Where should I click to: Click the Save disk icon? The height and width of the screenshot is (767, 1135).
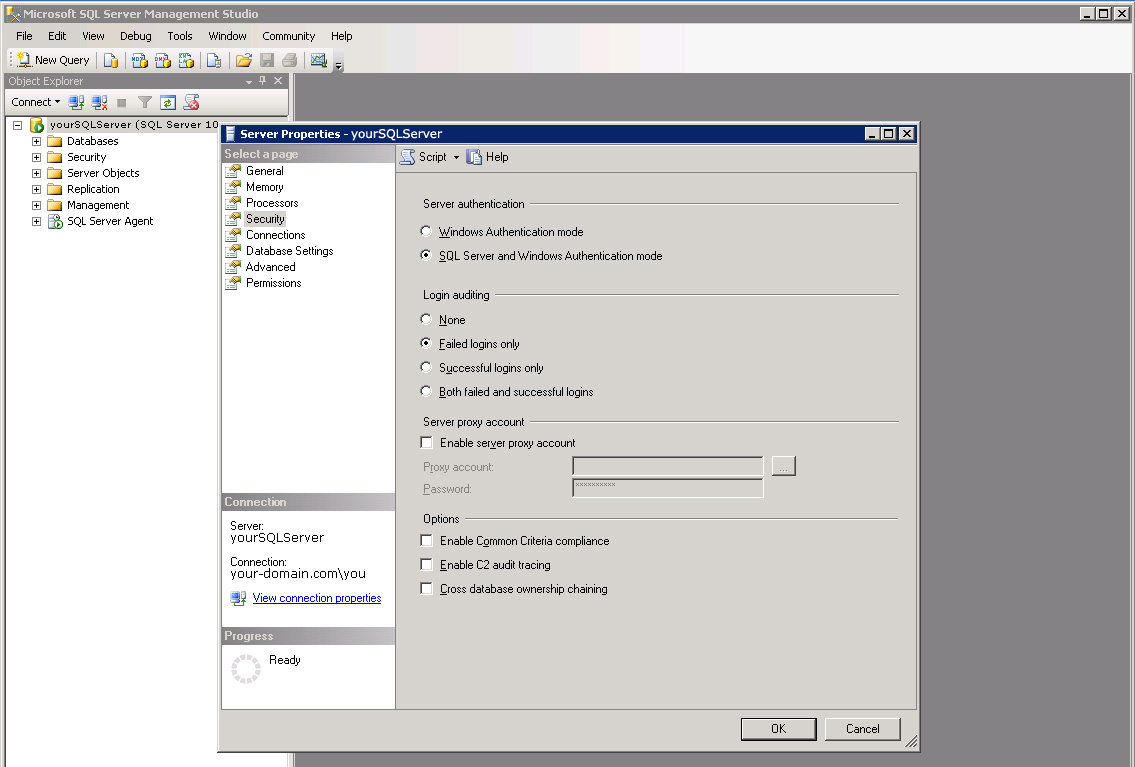coord(267,61)
